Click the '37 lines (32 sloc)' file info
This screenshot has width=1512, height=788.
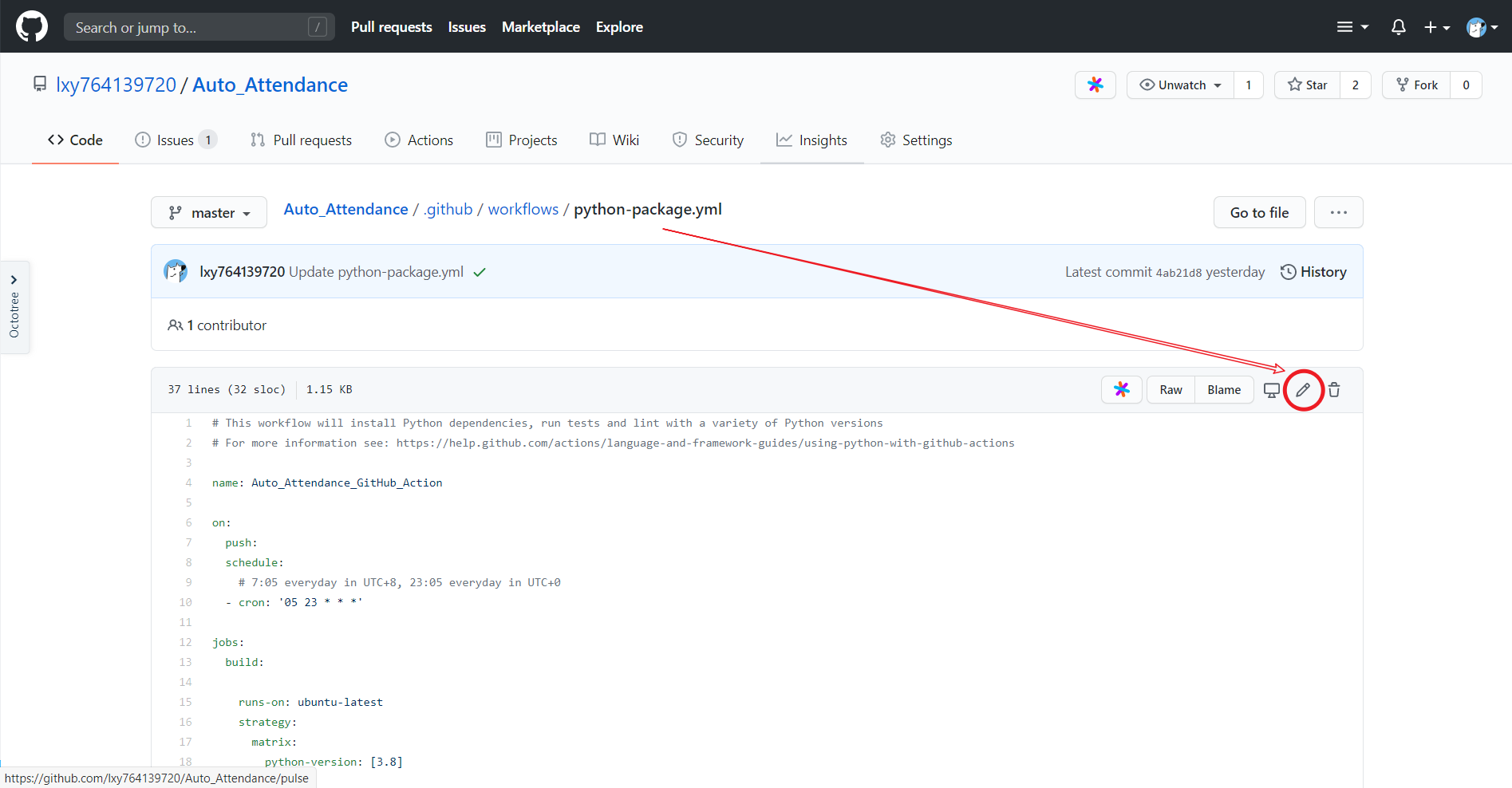point(227,389)
